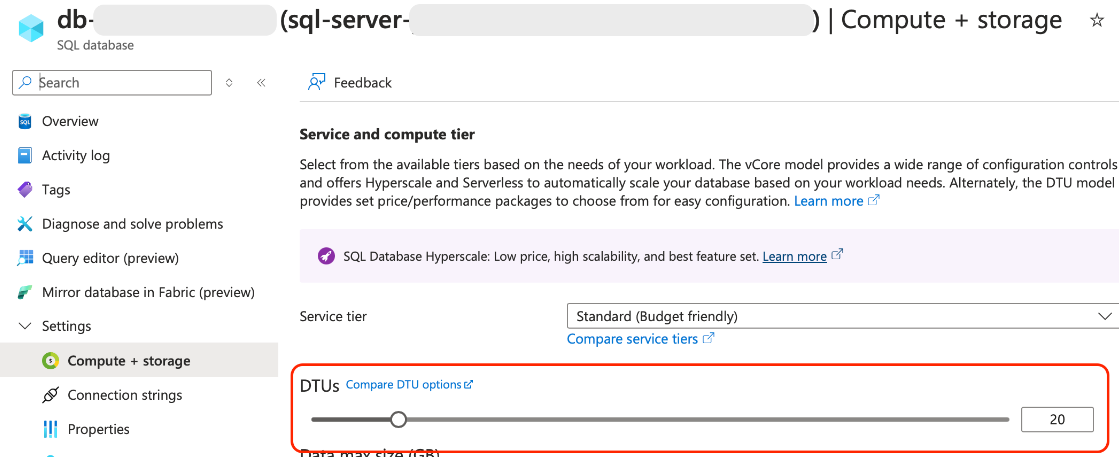This screenshot has width=1119, height=457.
Task: Open Compare DTU options link
Action: tap(409, 384)
